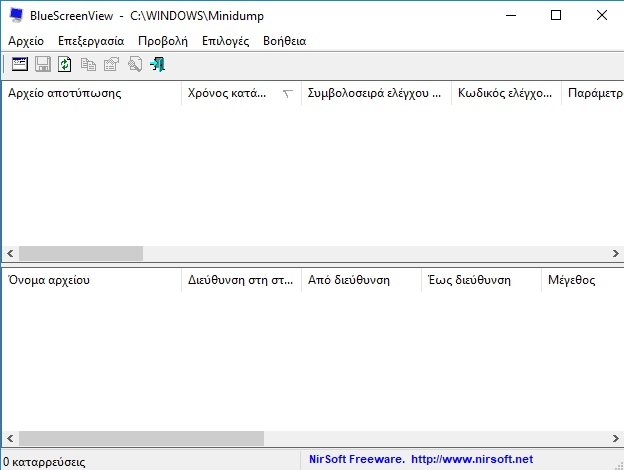Close the BlueScreenView window

click(602, 16)
